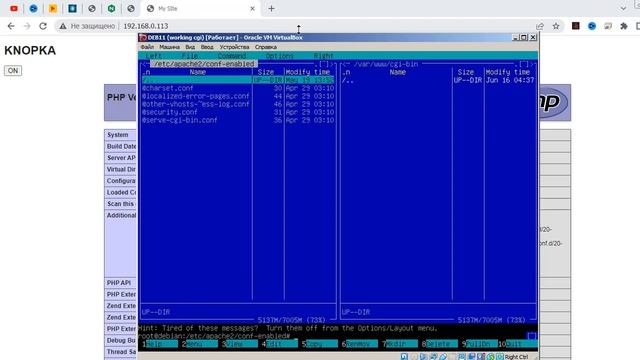Viewport: 640px width, 360px height.
Task: Open the blue circular extension icon
Action: pyautogui.click(x=592, y=26)
